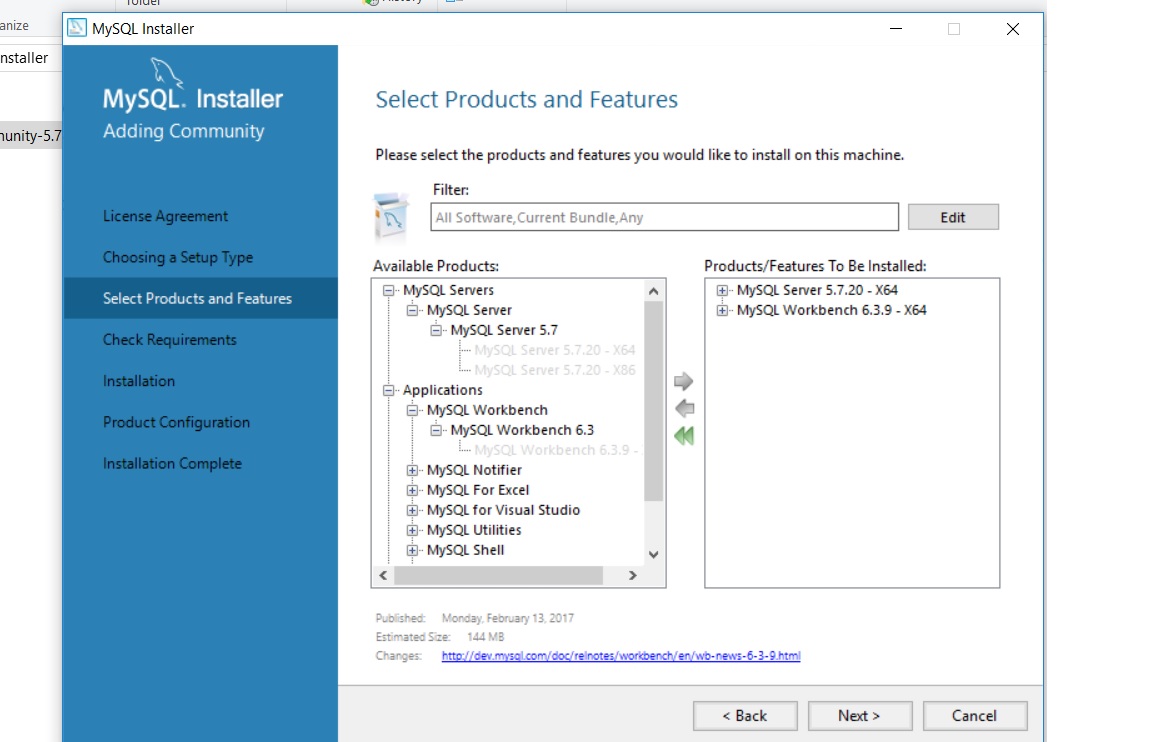Select MySQL Shell tree label
This screenshot has height=742, width=1152.
point(465,550)
